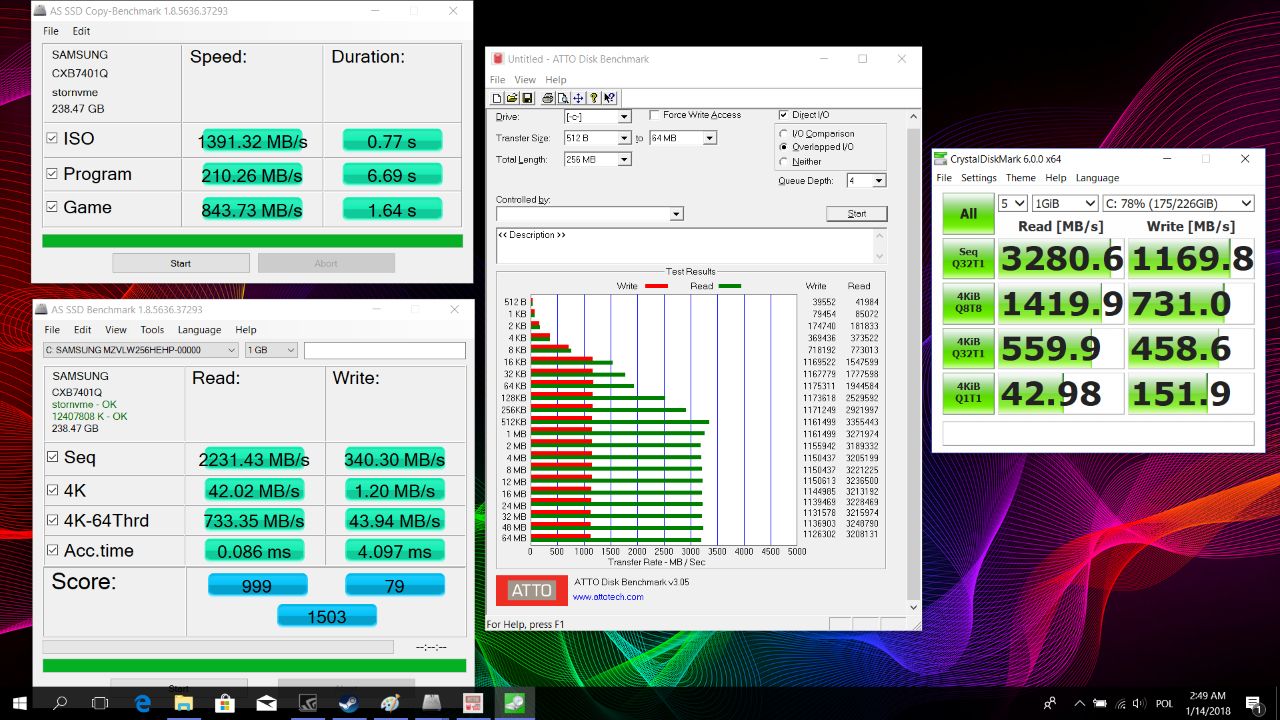Expand the Queue Depth dropdown

click(879, 181)
